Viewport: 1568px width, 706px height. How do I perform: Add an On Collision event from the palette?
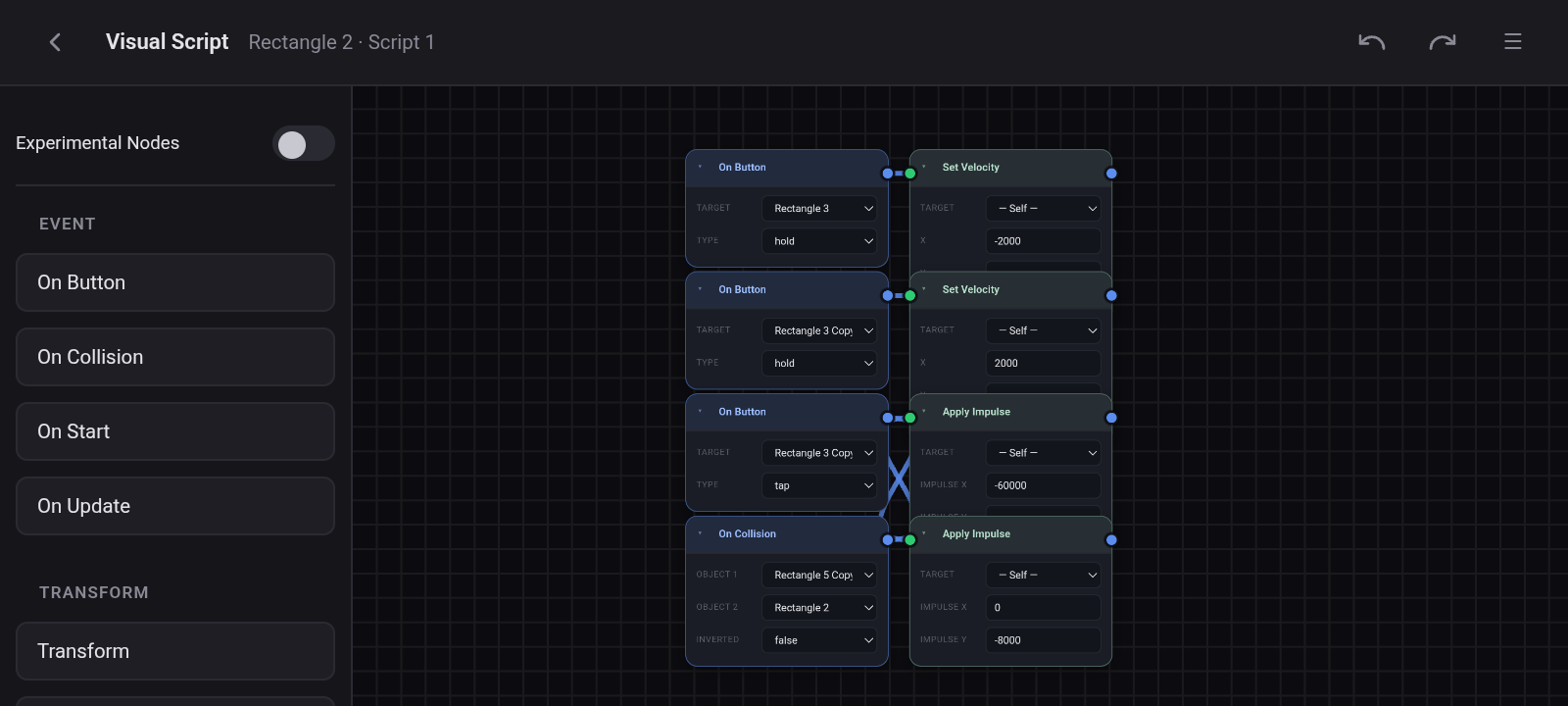click(x=175, y=357)
